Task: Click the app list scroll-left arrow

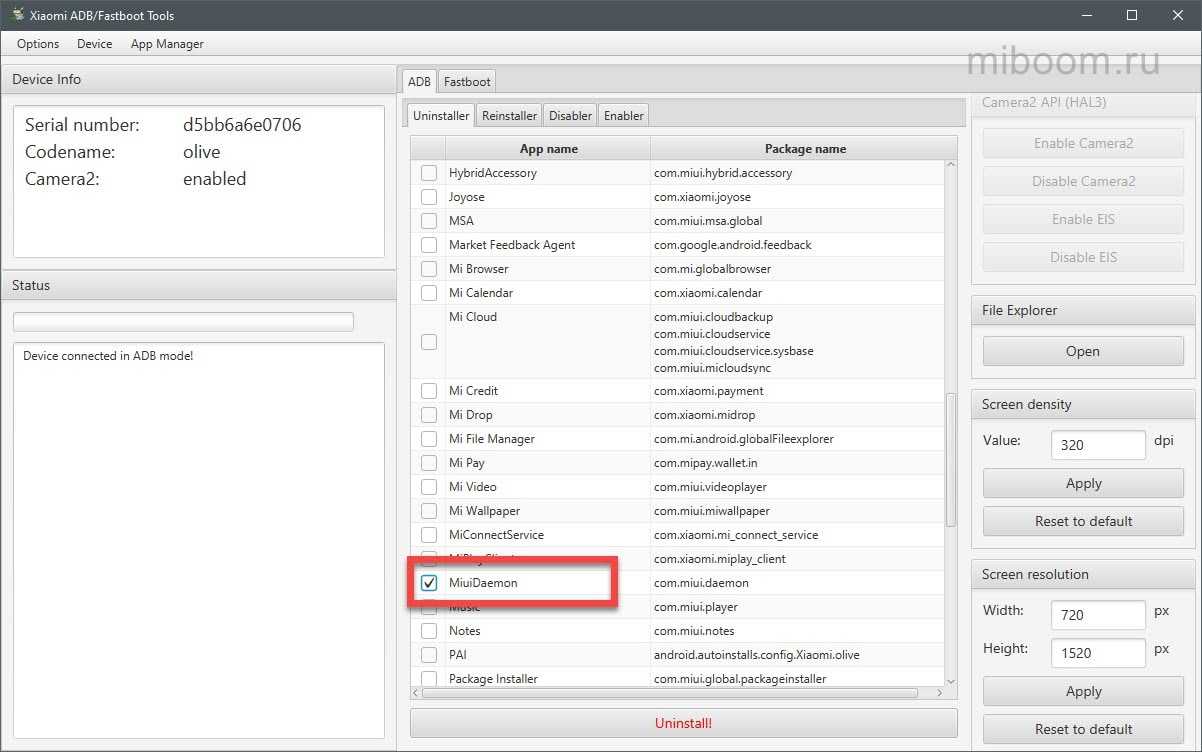Action: (x=417, y=692)
